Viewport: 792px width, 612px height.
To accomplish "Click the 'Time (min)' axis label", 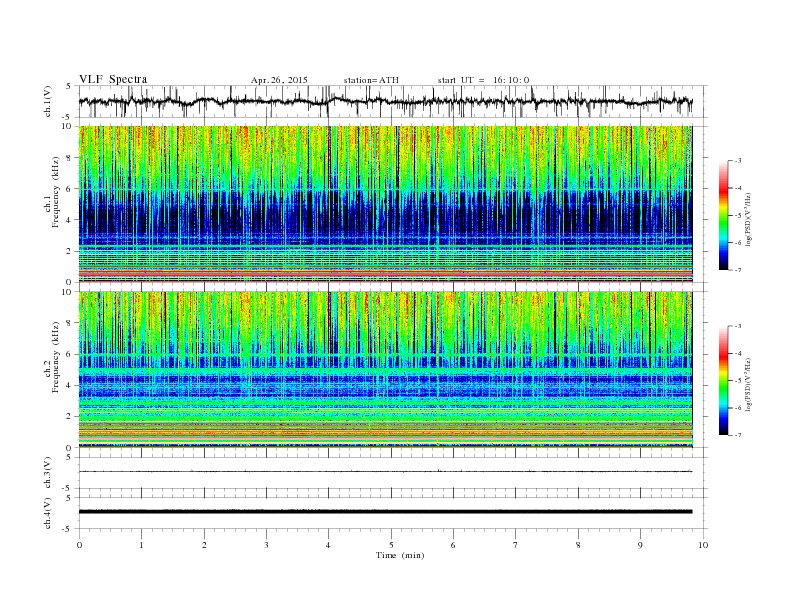I will click(x=400, y=555).
